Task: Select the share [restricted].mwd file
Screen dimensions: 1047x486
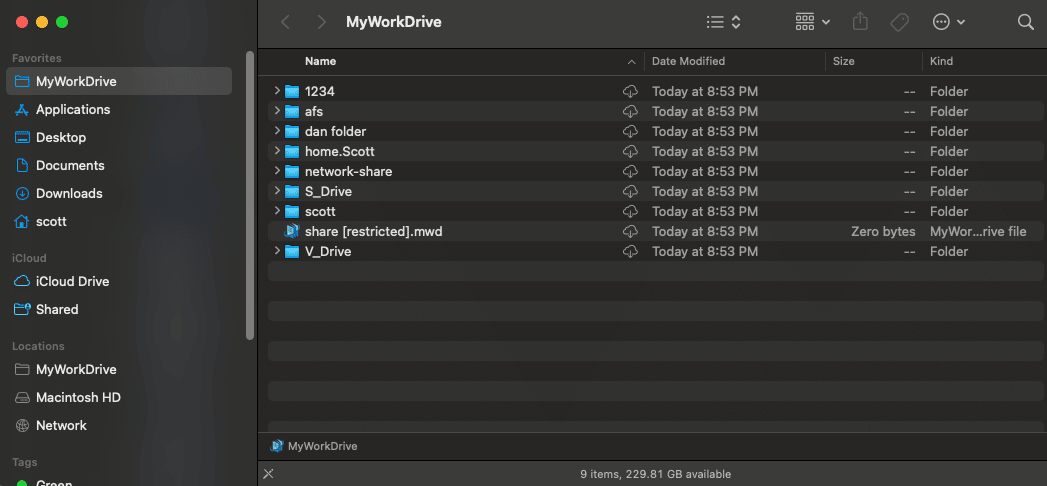Action: 373,231
